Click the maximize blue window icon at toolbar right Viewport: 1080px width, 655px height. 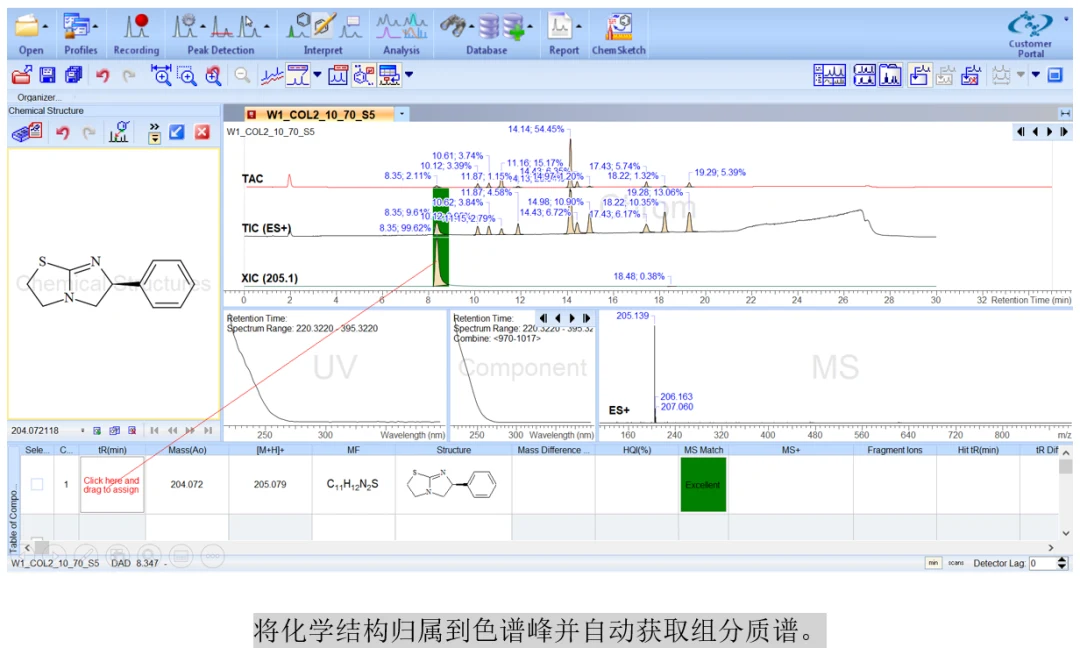point(1055,75)
